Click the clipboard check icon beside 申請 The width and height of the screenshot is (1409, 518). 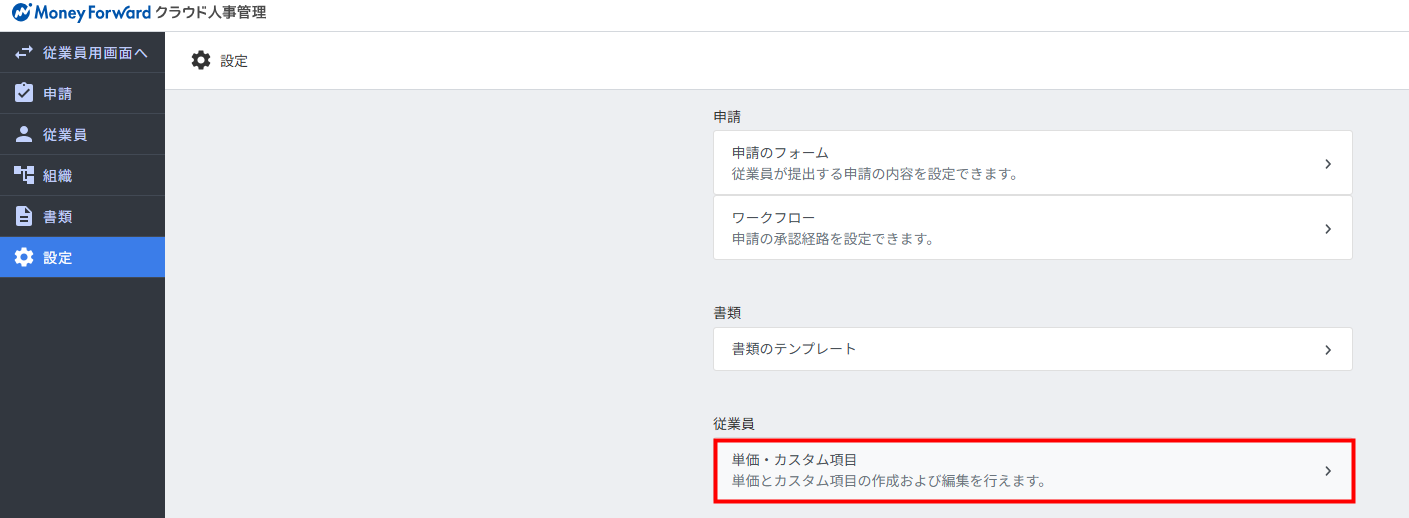coord(24,93)
